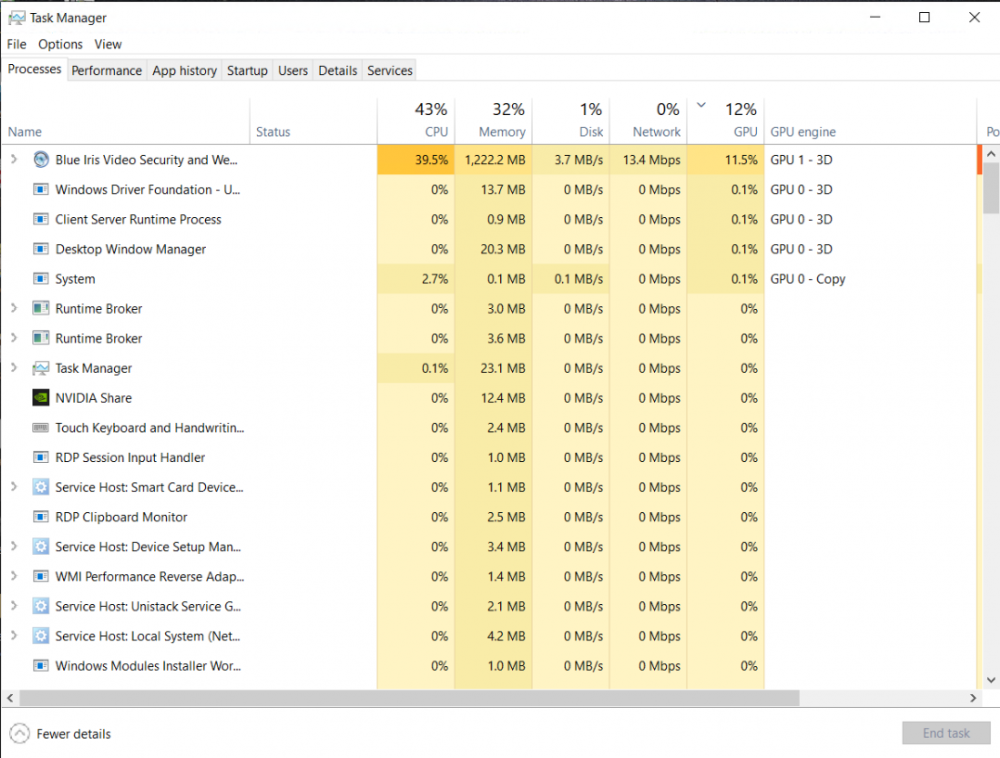Click the RDP Session Input Handler icon
This screenshot has height=758, width=1000.
(41, 457)
